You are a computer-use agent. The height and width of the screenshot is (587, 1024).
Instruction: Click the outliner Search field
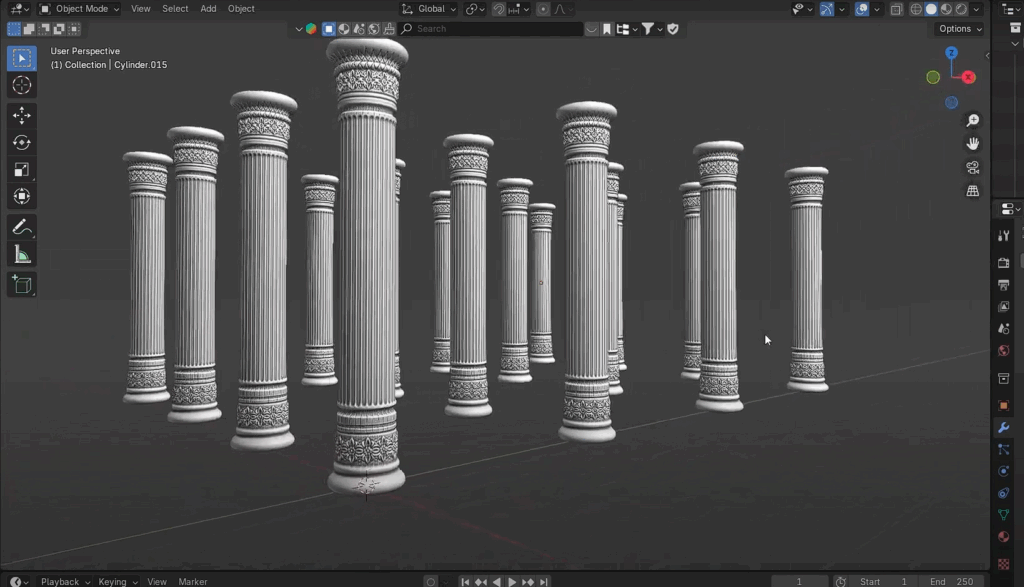490,29
